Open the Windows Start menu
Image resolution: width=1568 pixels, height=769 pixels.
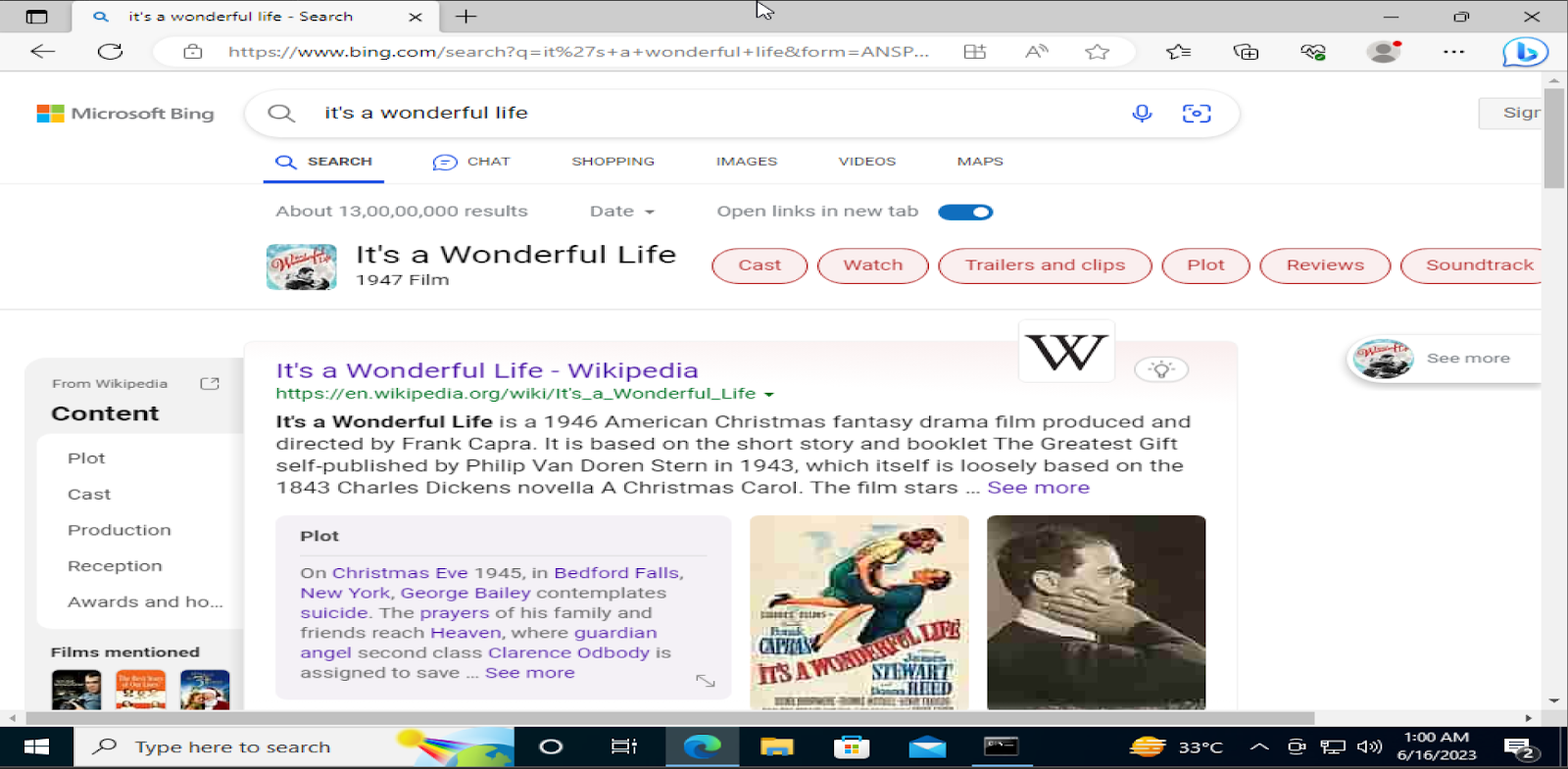[36, 747]
